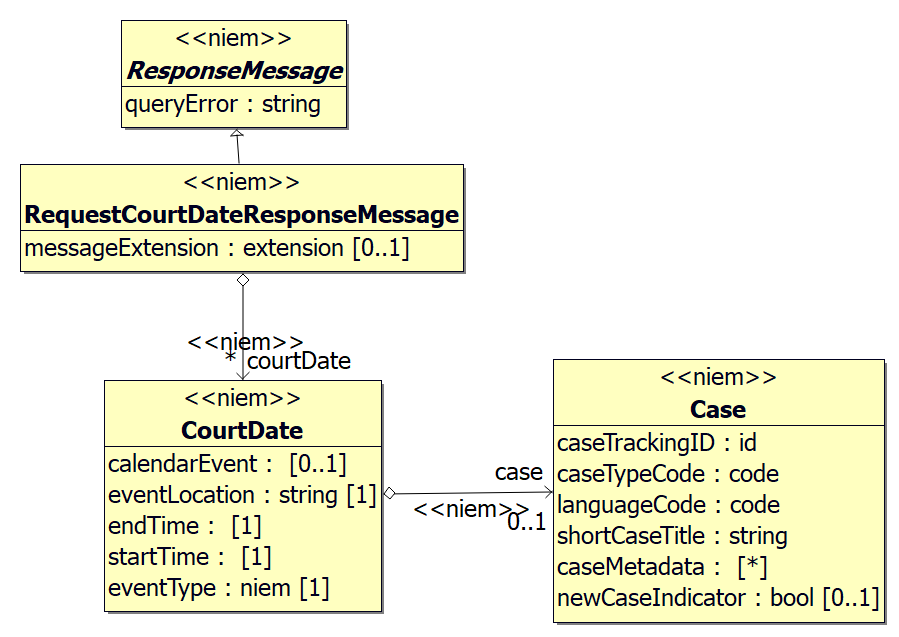Click the 0..1 multiplicity near Case
The width and height of the screenshot is (899, 637).
pyautogui.click(x=526, y=521)
